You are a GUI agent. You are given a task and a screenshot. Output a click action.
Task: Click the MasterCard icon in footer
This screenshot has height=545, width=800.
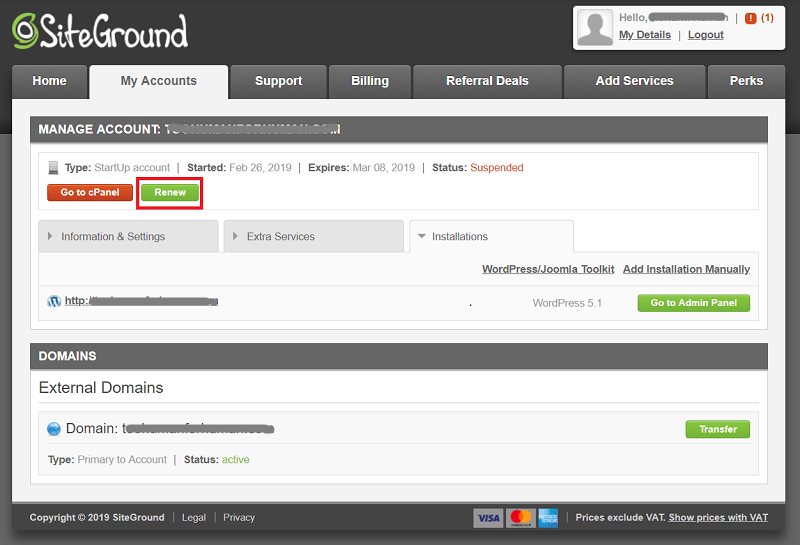520,518
